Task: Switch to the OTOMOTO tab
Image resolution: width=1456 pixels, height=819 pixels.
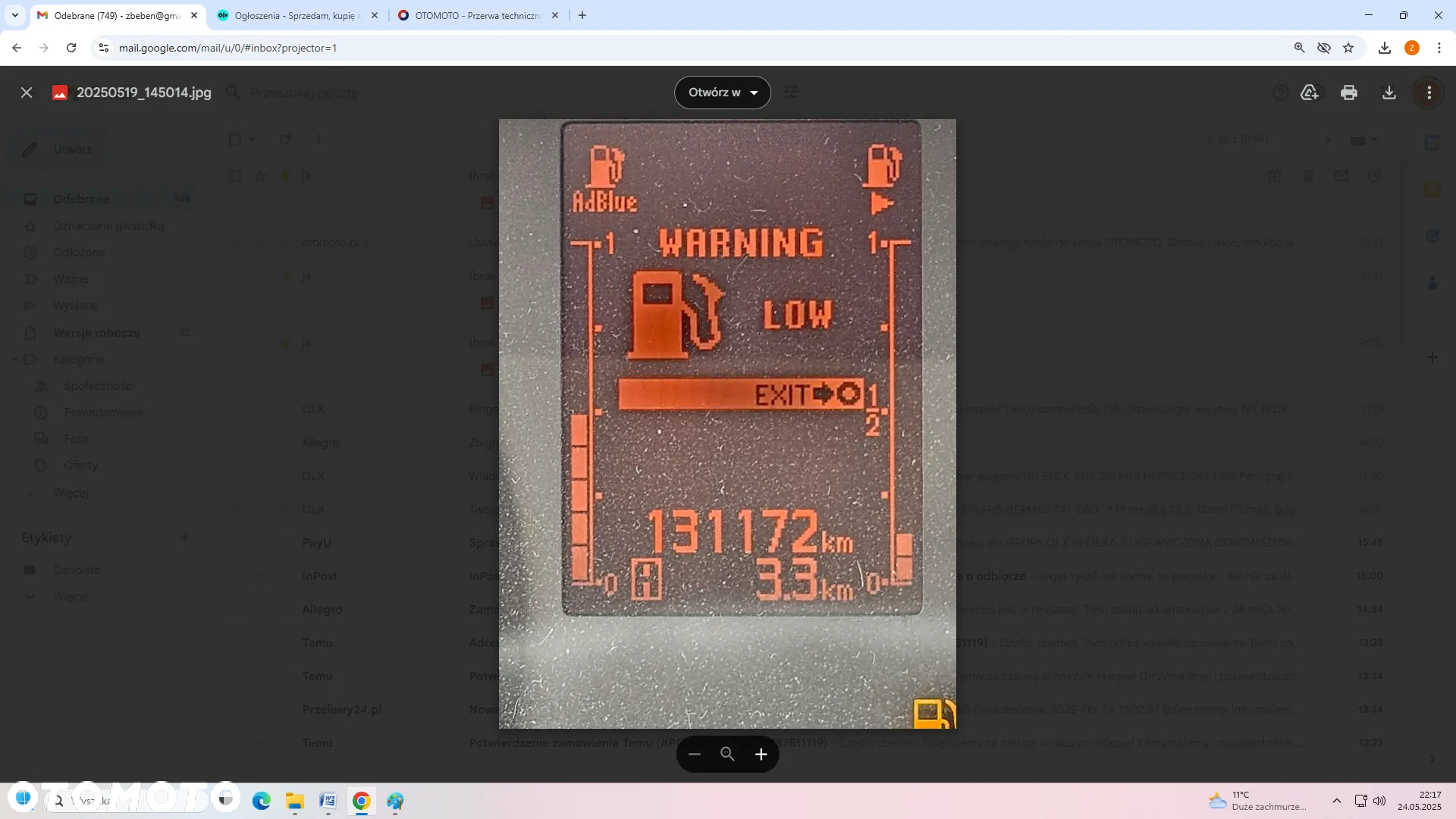Action: [478, 15]
